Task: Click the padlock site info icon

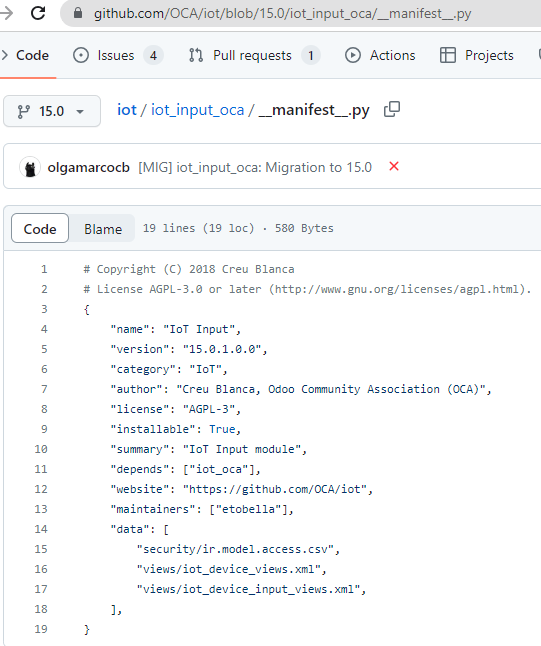Action: 77,13
